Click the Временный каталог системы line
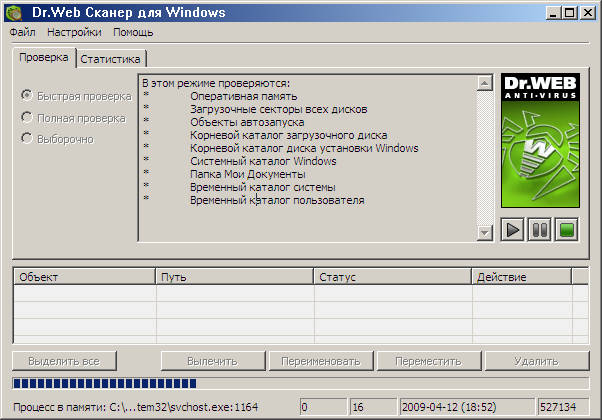Screen dimensions: 602x420 (263, 188)
